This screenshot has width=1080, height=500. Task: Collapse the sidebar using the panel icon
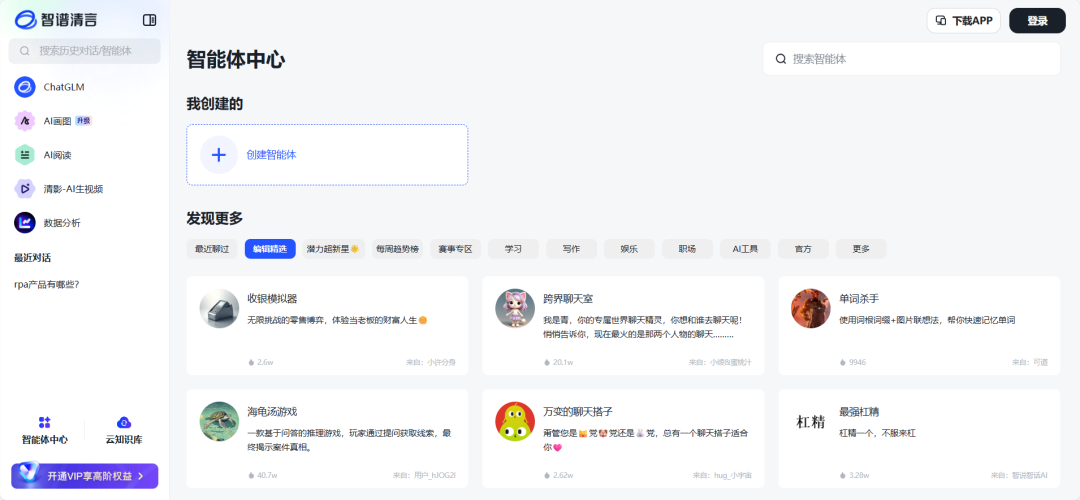[x=149, y=20]
